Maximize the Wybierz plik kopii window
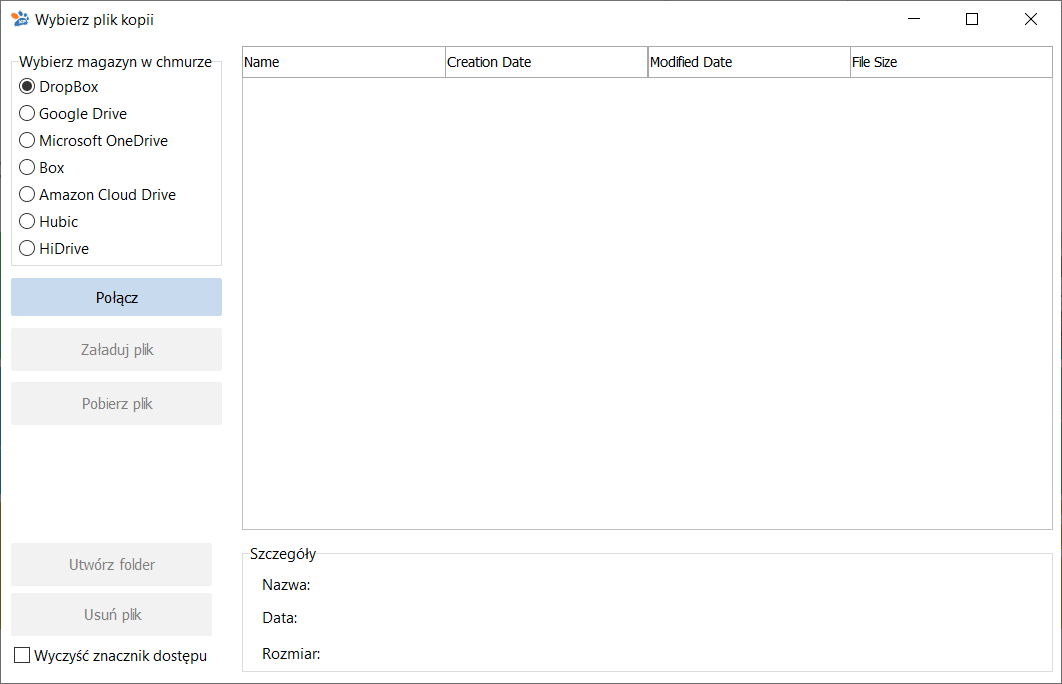Viewport: 1062px width, 684px height. coord(972,19)
